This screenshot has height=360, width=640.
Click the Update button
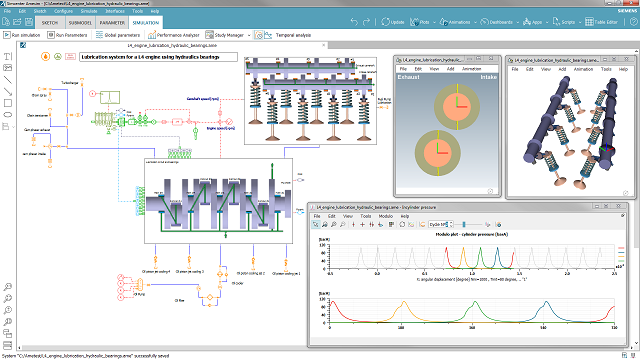point(393,22)
